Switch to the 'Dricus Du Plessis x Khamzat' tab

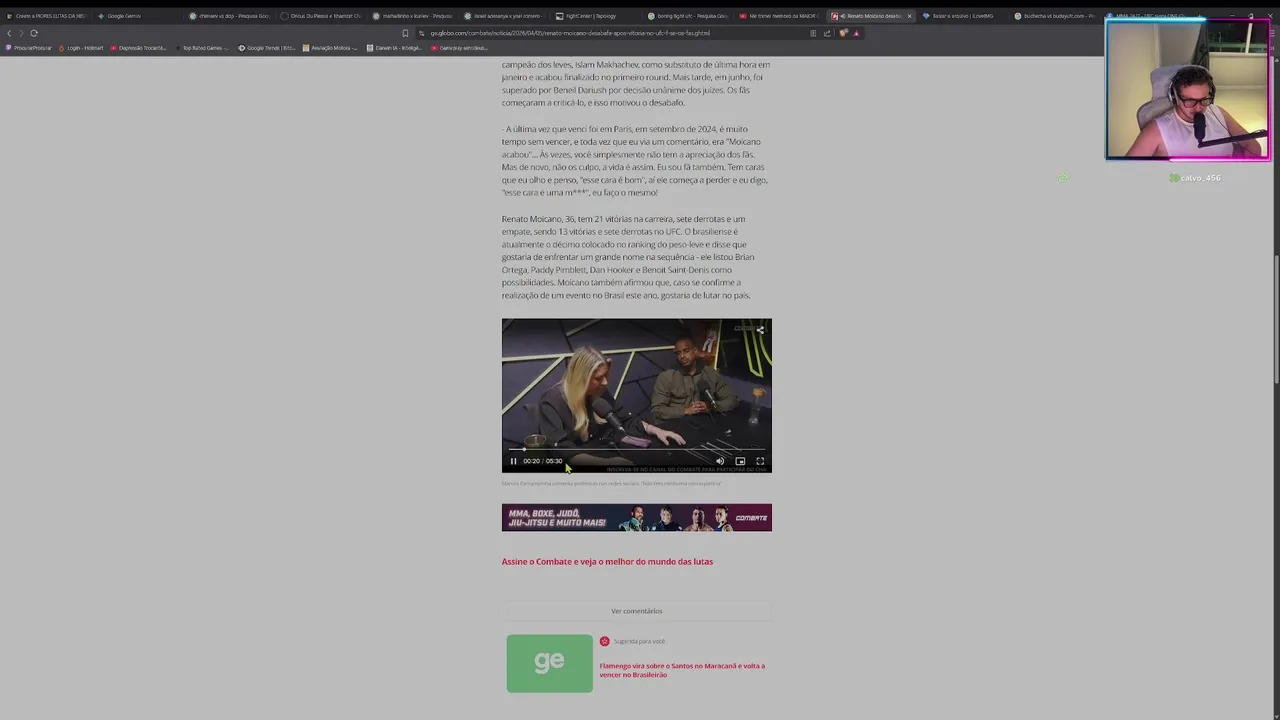click(x=322, y=16)
